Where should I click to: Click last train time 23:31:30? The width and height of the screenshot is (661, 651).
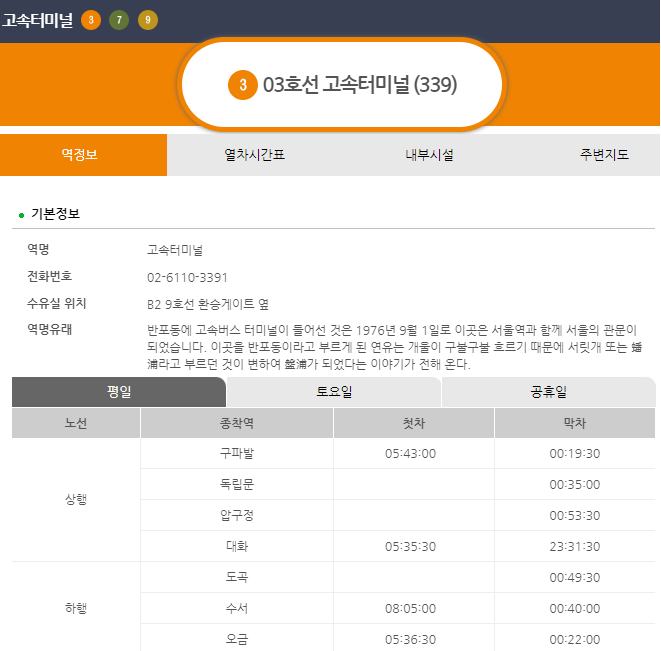point(575,546)
